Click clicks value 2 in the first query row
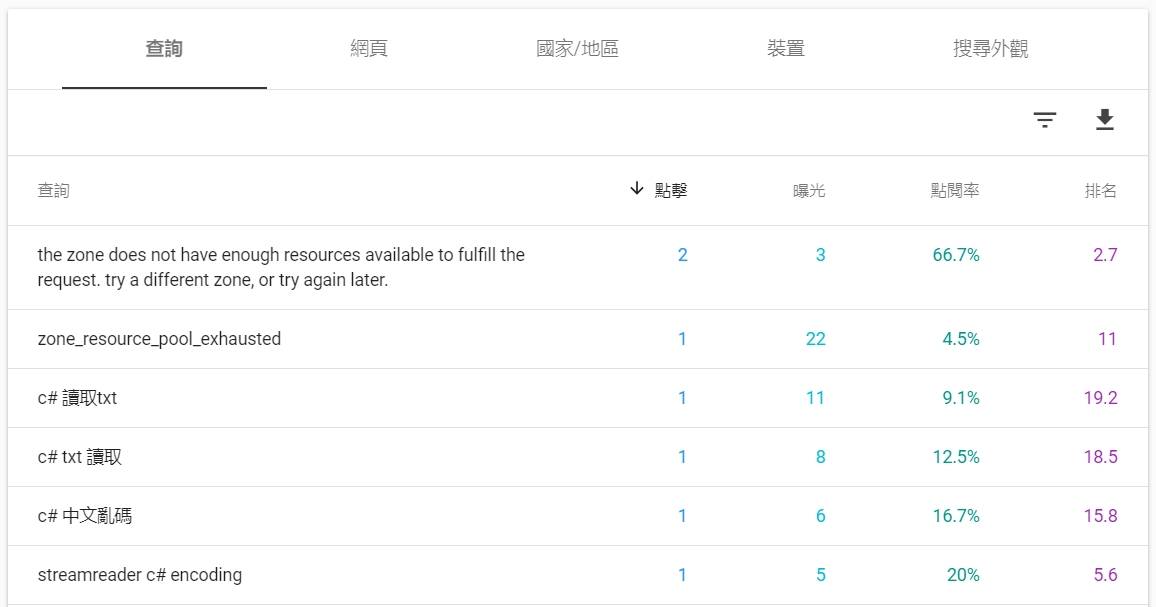 tap(683, 254)
